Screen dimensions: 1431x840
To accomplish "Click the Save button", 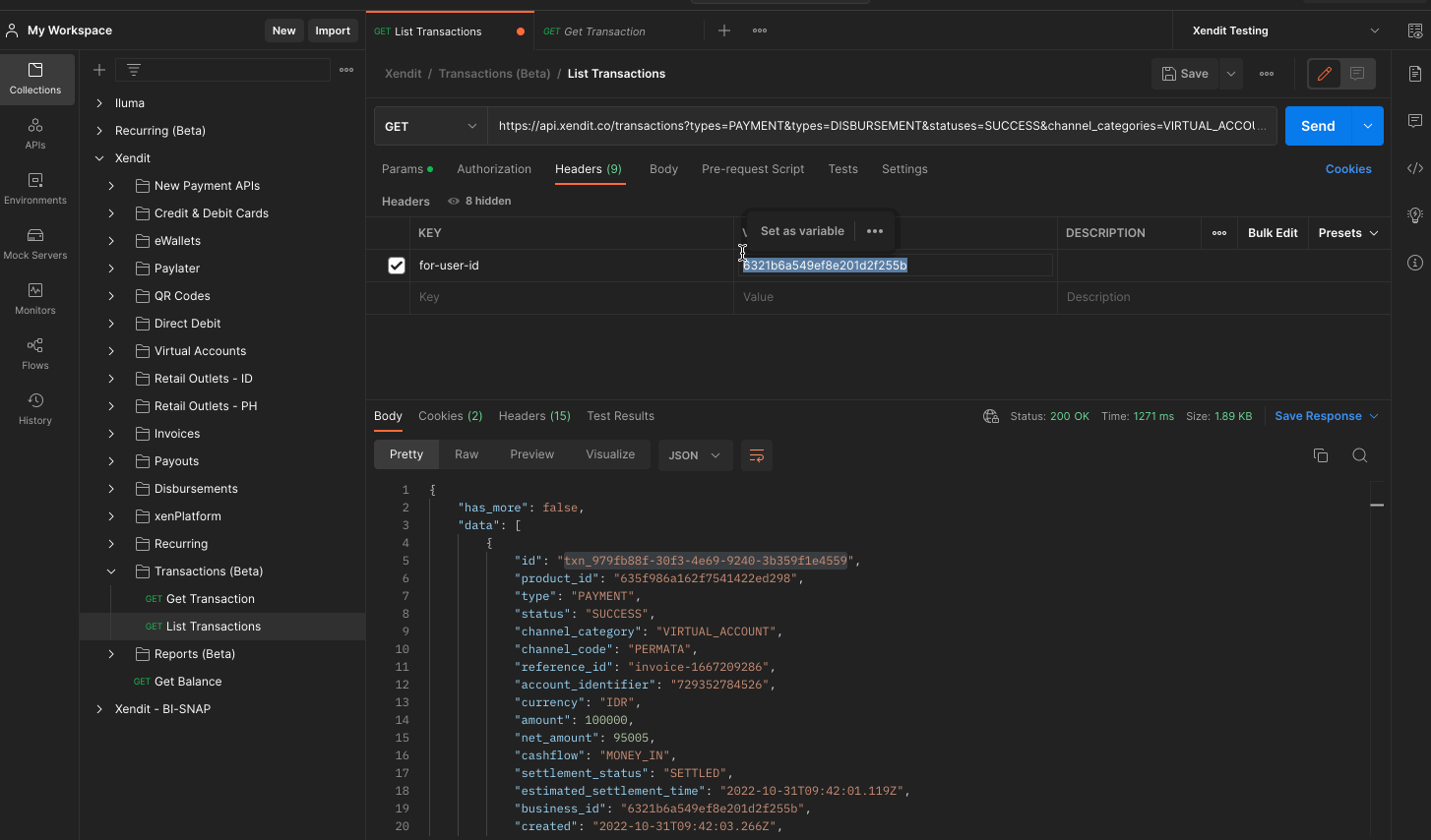I will 1185,74.
